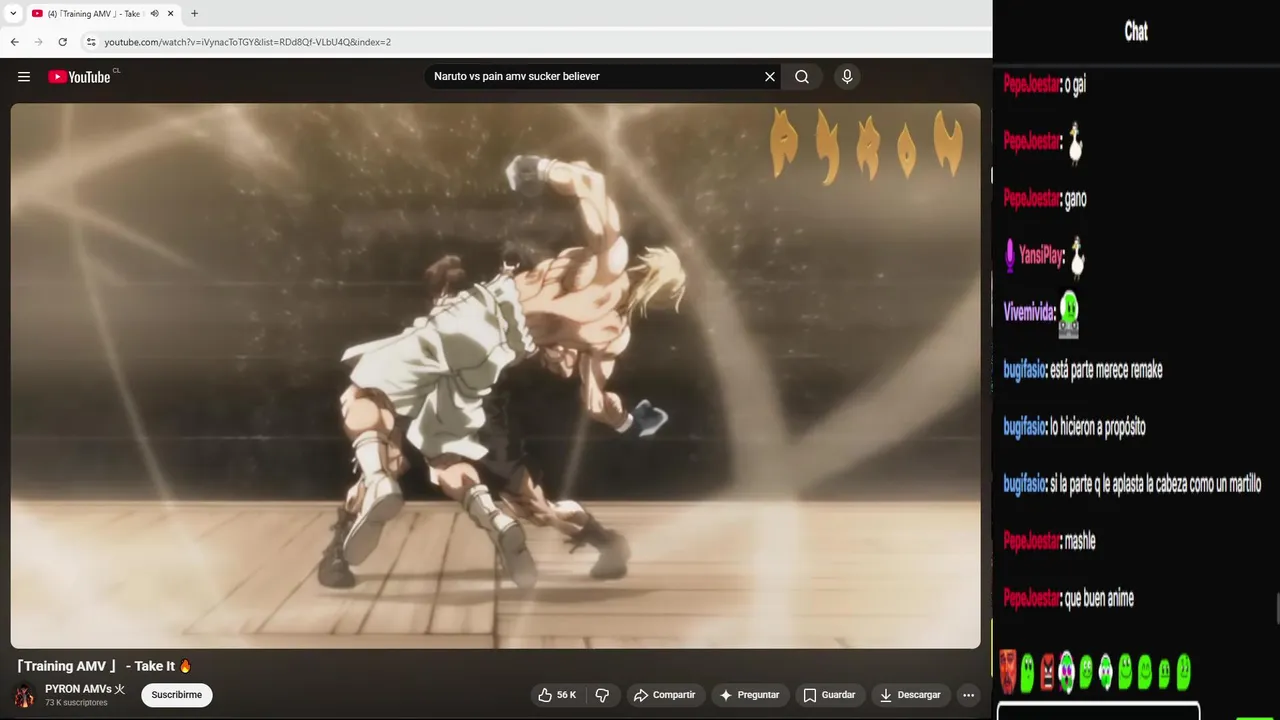
Task: Go to the YouTube home logo
Action: tap(80, 77)
